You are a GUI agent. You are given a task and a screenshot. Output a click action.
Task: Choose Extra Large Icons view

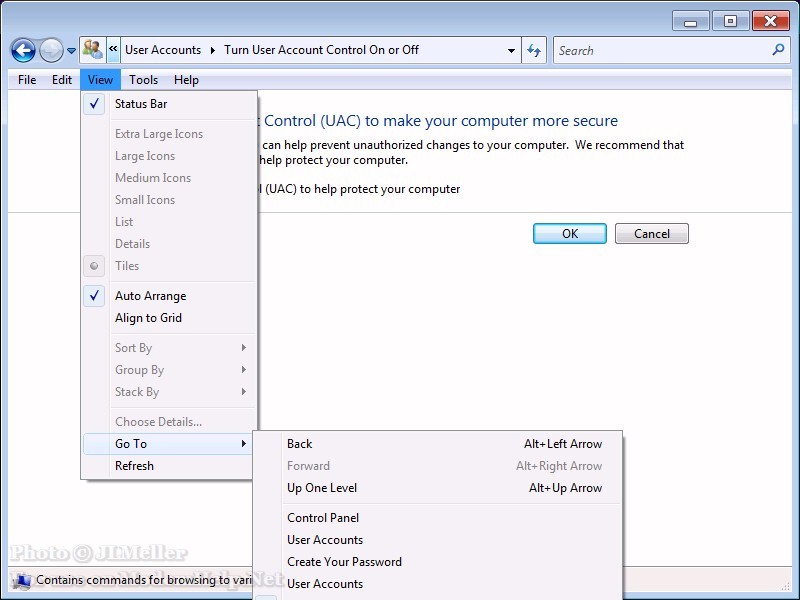pyautogui.click(x=169, y=134)
